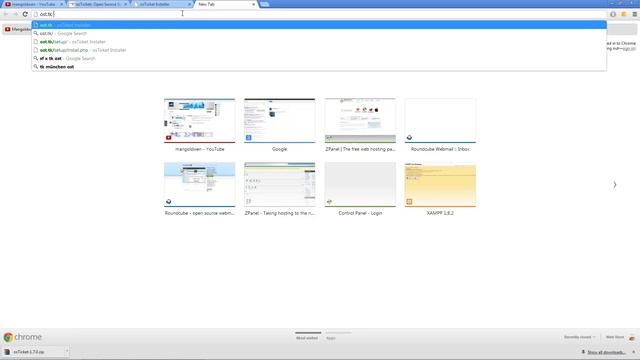This screenshot has height=360, width=640.
Task: Open the Web Store link
Action: click(615, 337)
